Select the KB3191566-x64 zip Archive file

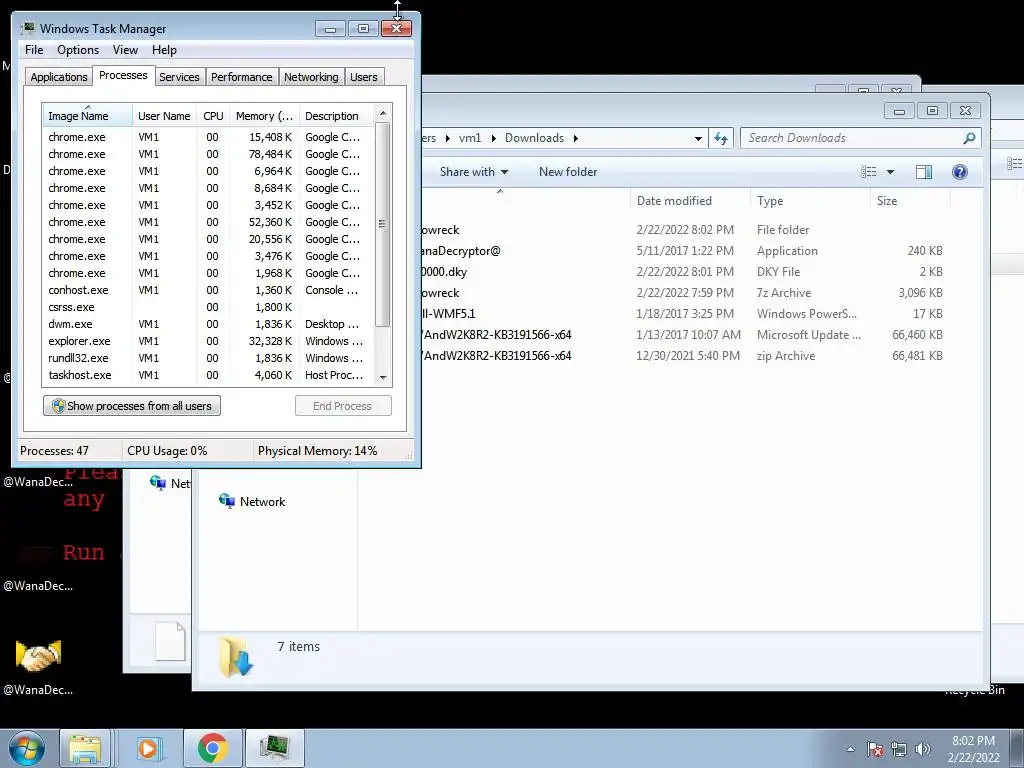pos(682,356)
